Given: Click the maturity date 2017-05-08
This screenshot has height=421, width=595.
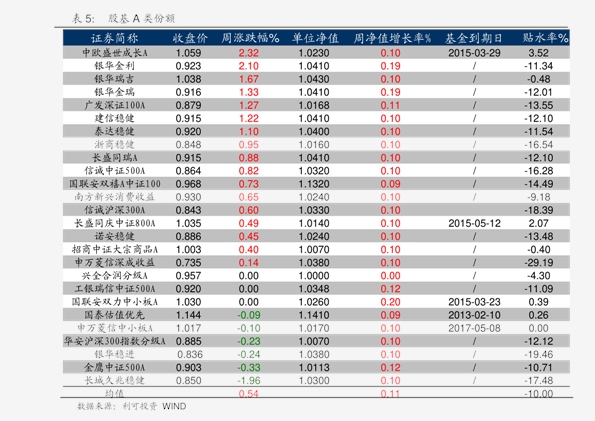Looking at the screenshot, I should click(x=474, y=328).
